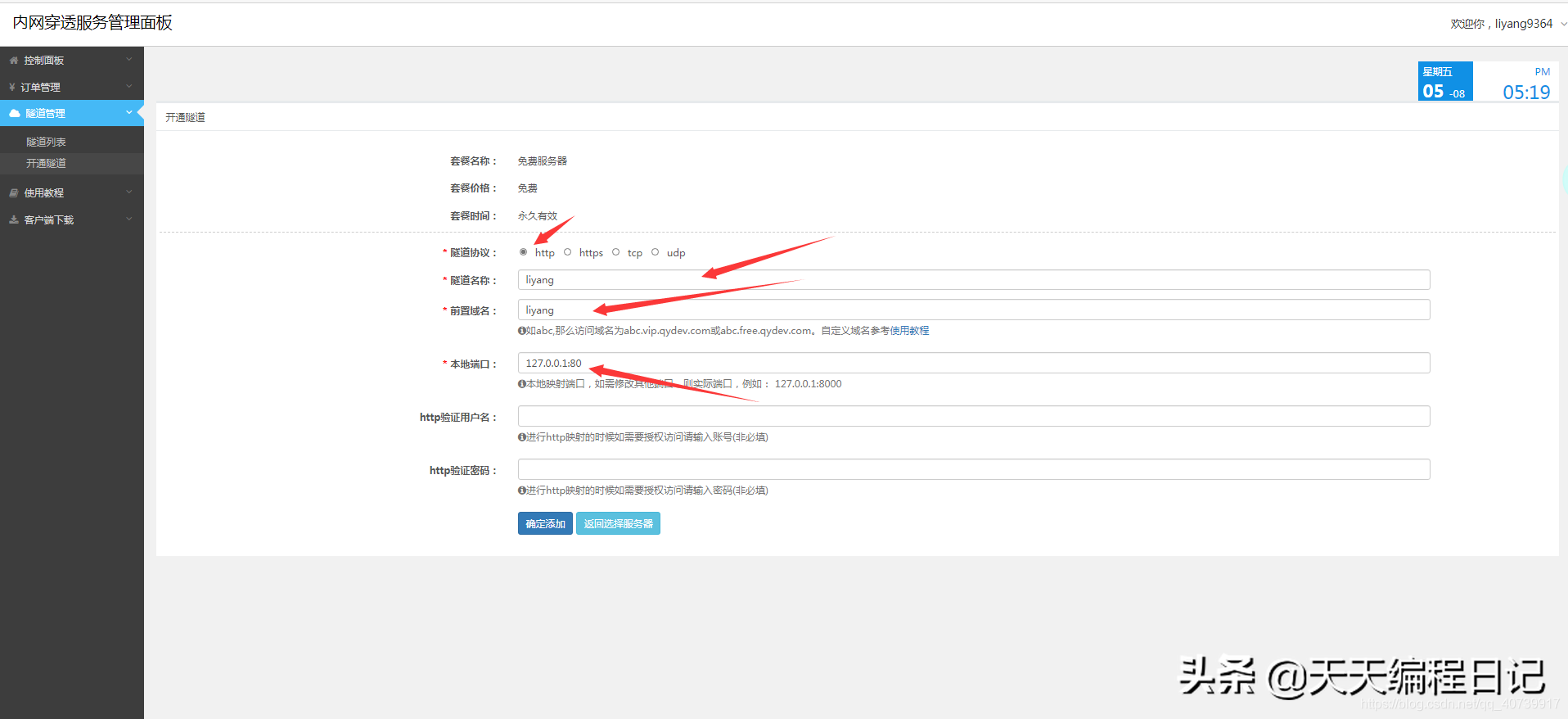Image resolution: width=1568 pixels, height=719 pixels.
Task: Click the info icon under the 前置域名 field
Action: (522, 331)
